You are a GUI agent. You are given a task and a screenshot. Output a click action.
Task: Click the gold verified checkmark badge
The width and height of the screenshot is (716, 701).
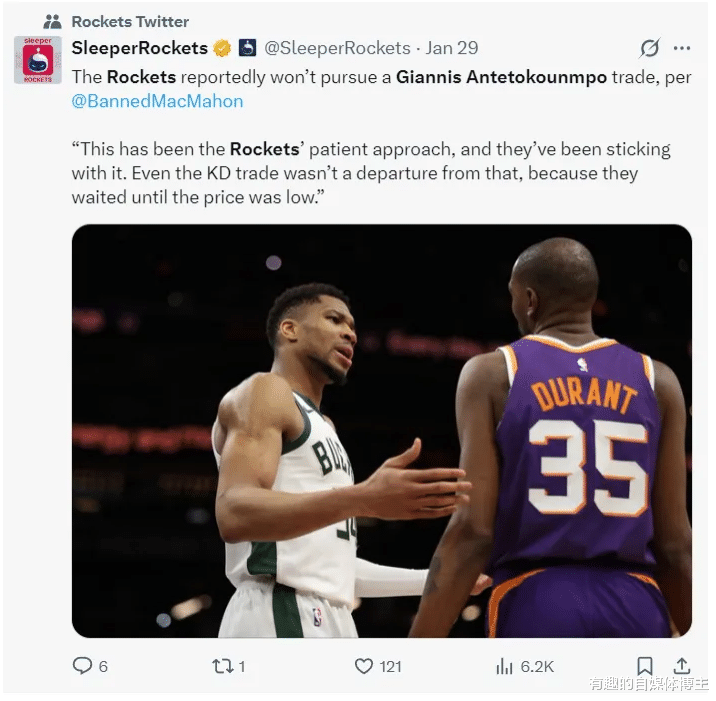click(x=222, y=48)
